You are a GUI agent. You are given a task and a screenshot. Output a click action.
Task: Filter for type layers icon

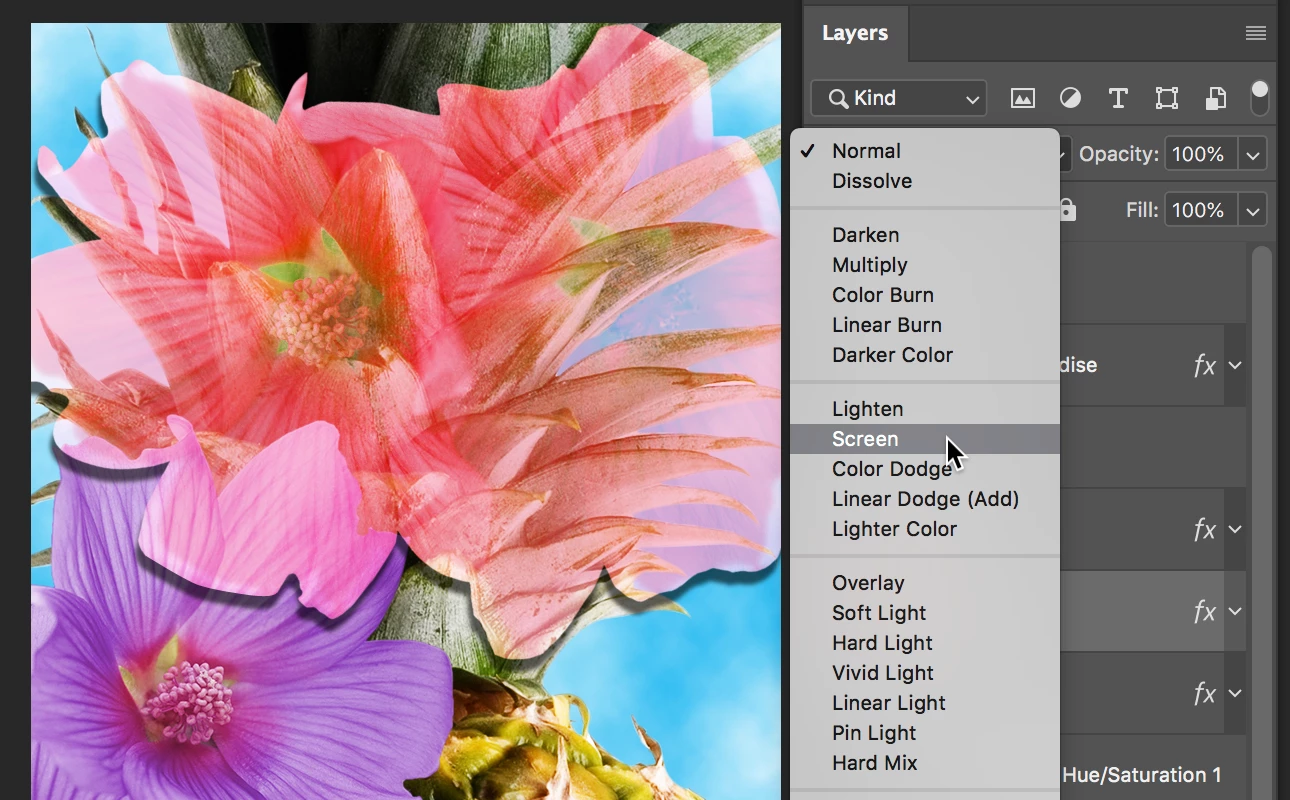1118,98
